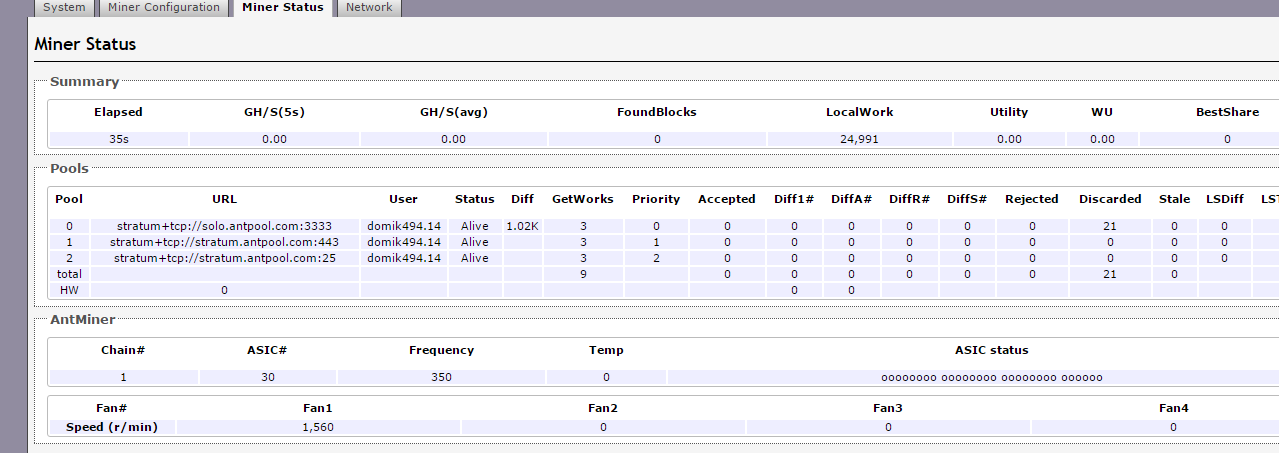1279x453 pixels.
Task: Click the Summary section label
Action: 84,82
